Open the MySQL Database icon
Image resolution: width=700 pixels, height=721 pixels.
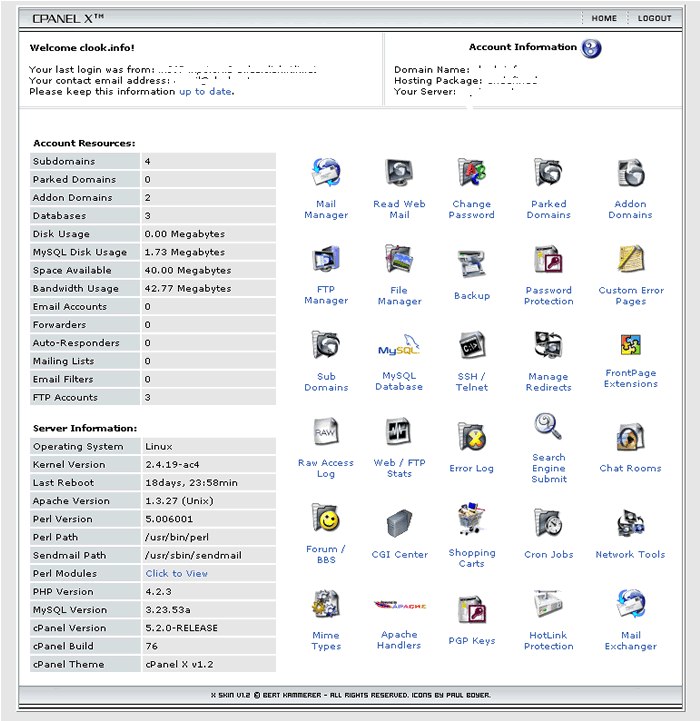tap(399, 344)
